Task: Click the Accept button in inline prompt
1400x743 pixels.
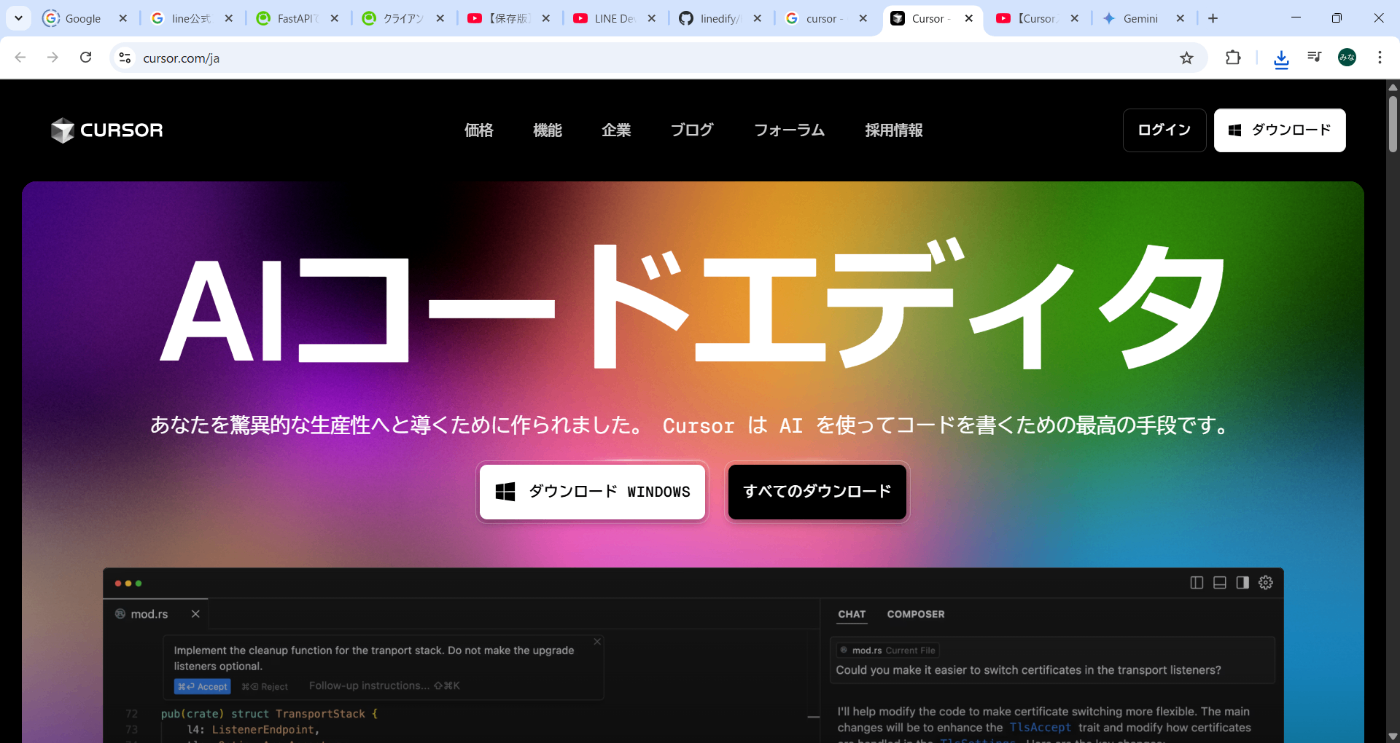Action: point(202,686)
